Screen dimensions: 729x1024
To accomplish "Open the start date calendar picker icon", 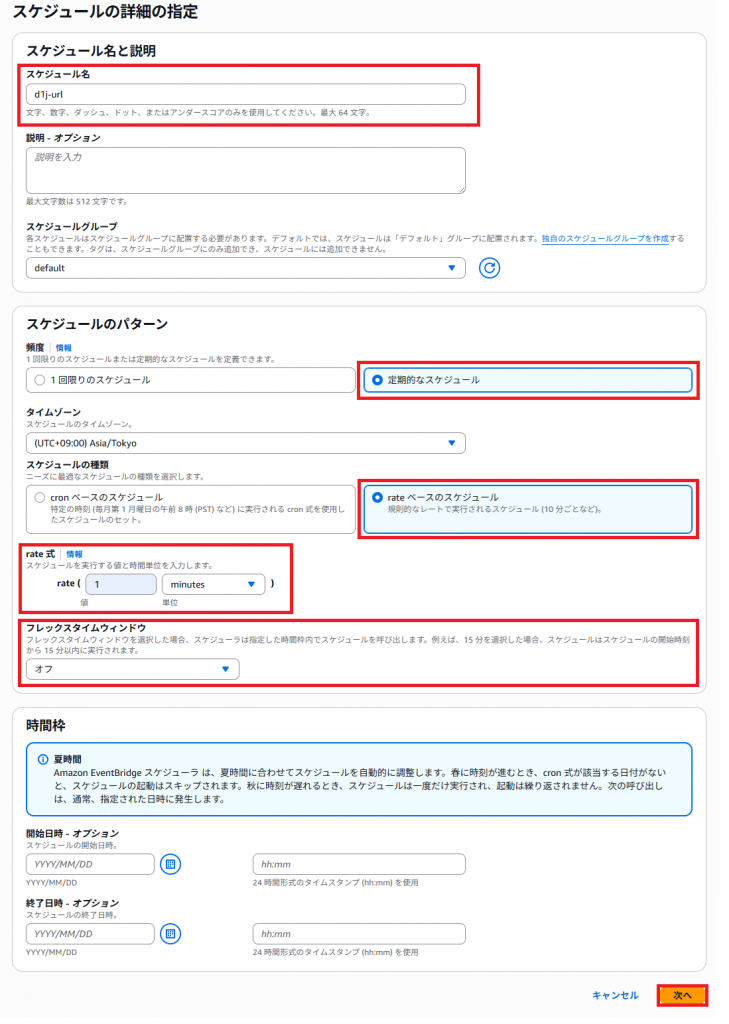I will (170, 863).
